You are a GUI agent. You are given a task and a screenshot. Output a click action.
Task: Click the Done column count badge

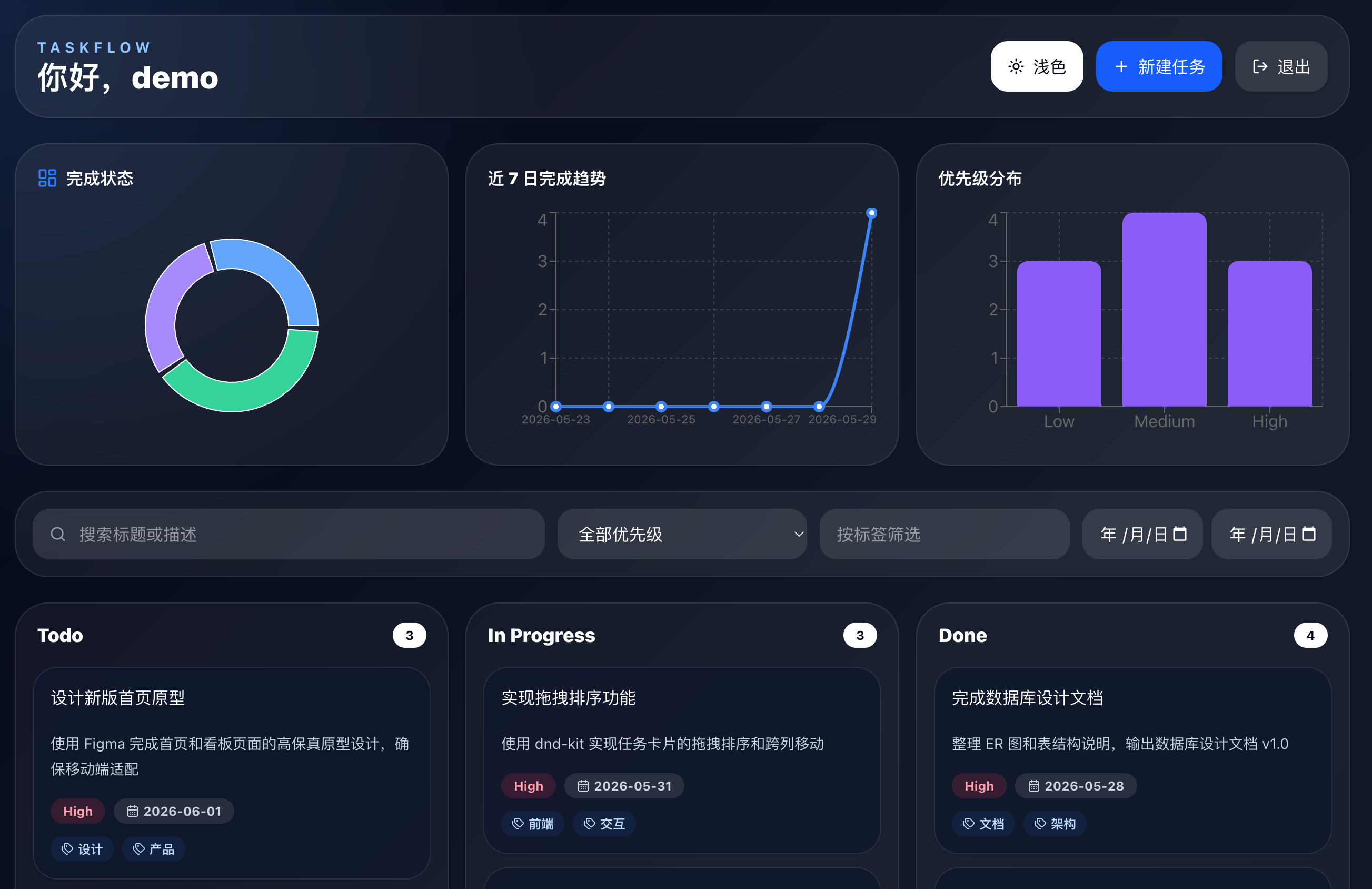tap(1310, 635)
